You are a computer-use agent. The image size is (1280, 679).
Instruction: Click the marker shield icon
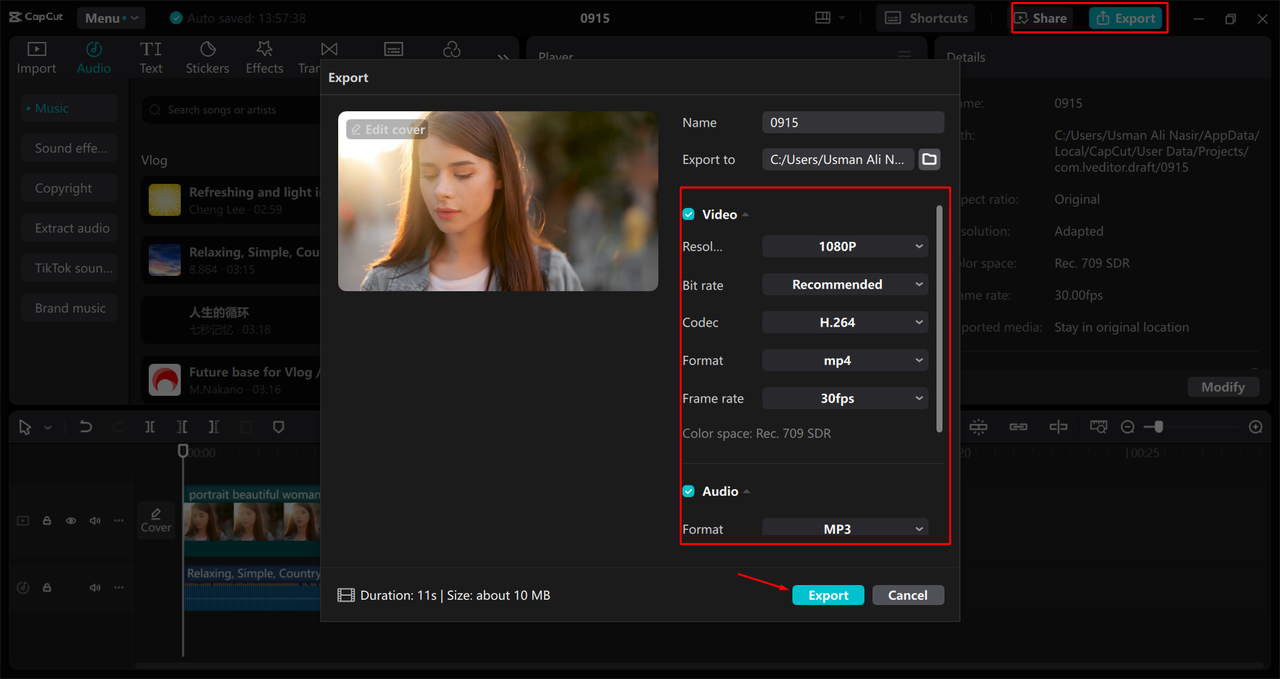point(279,427)
